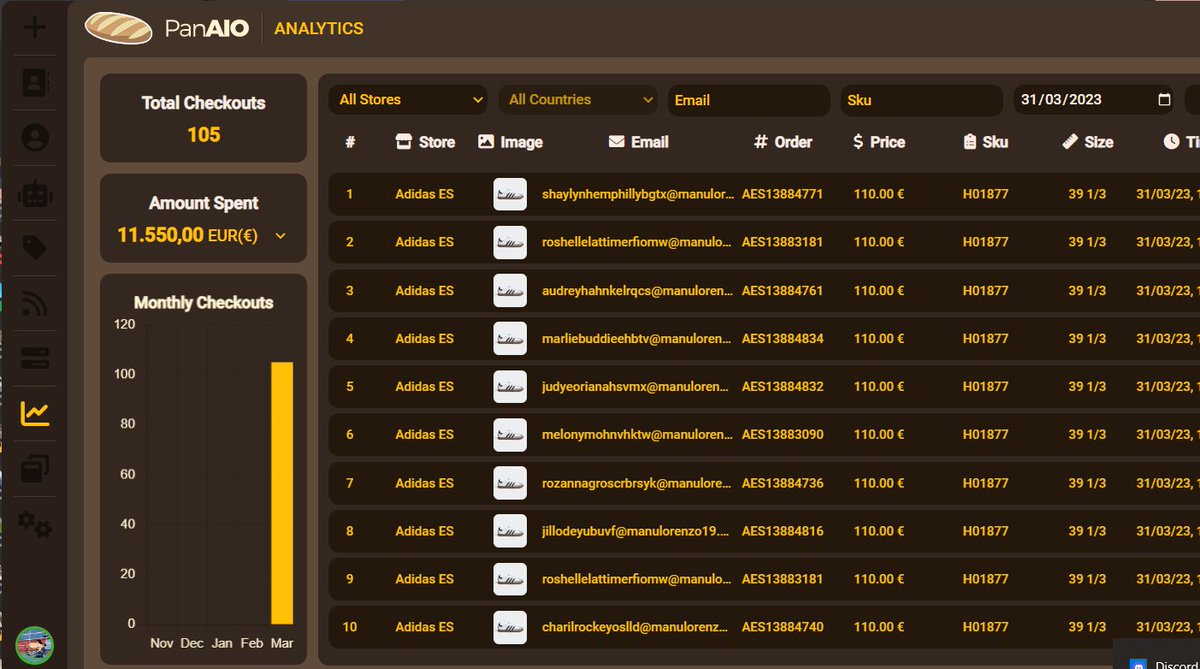Click the Image column header
The width and height of the screenshot is (1200, 669).
pyautogui.click(x=510, y=142)
